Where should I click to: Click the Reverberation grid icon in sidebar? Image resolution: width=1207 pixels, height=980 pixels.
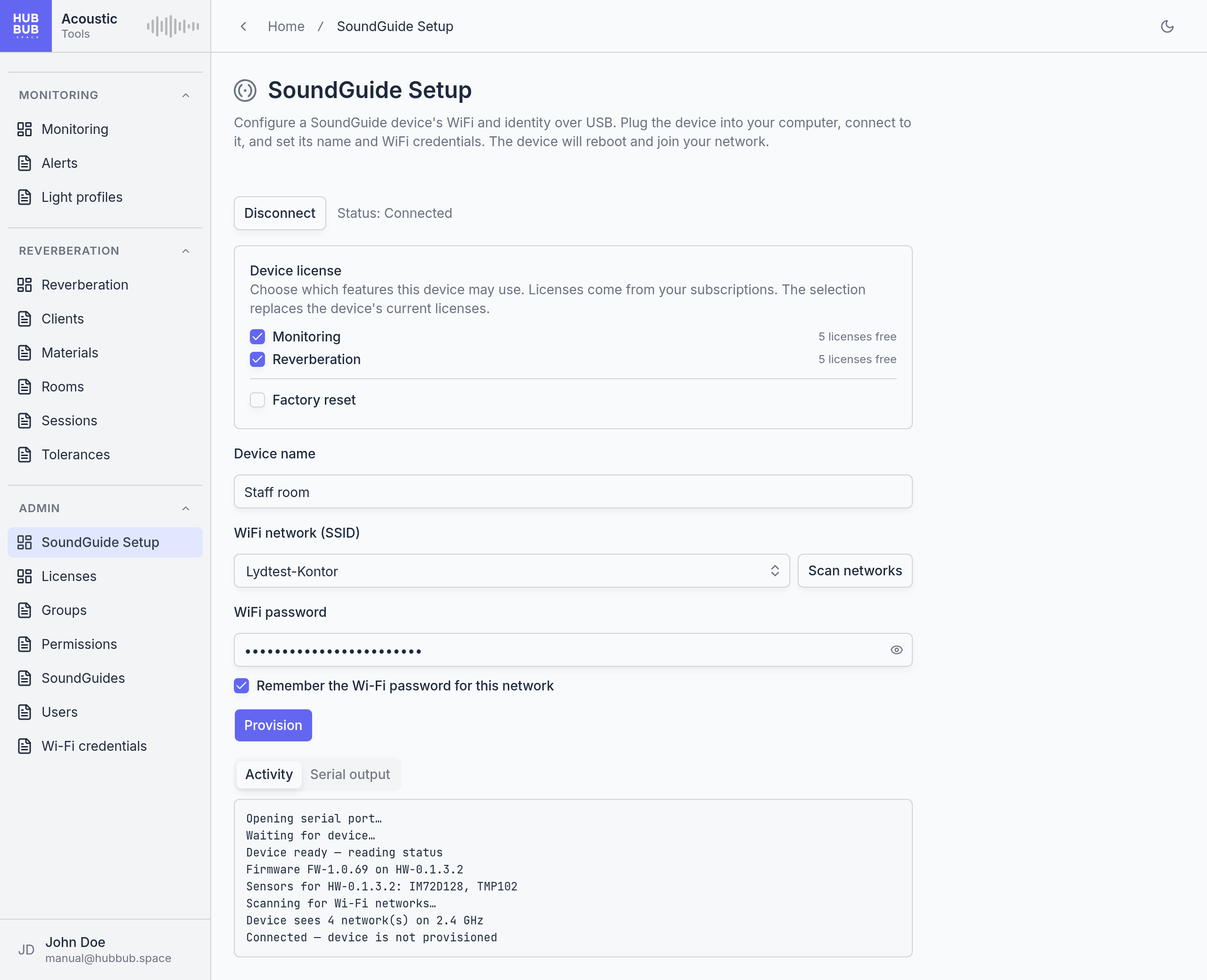(24, 285)
